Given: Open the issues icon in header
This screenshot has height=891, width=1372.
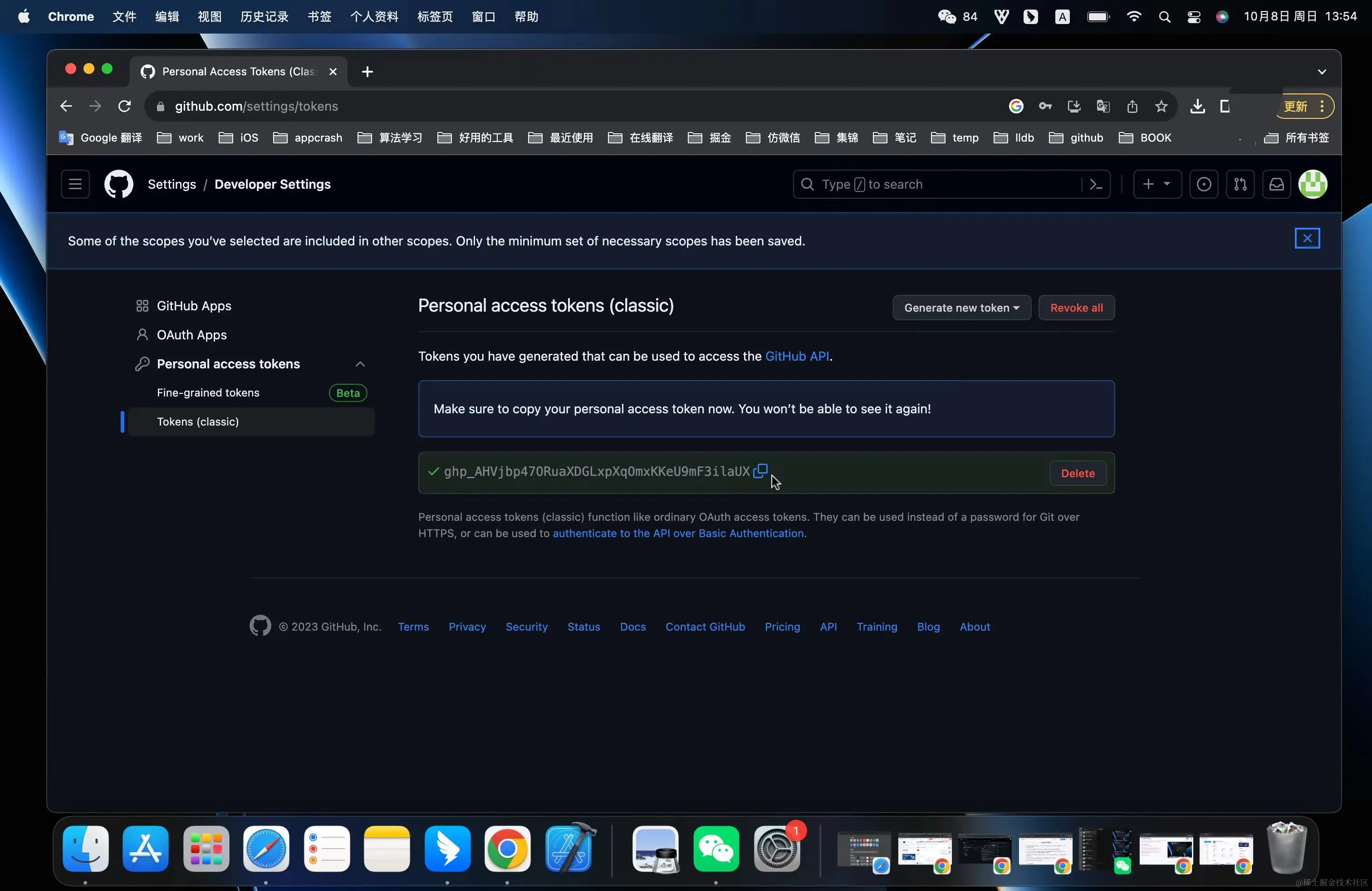Looking at the screenshot, I should pos(1204,185).
